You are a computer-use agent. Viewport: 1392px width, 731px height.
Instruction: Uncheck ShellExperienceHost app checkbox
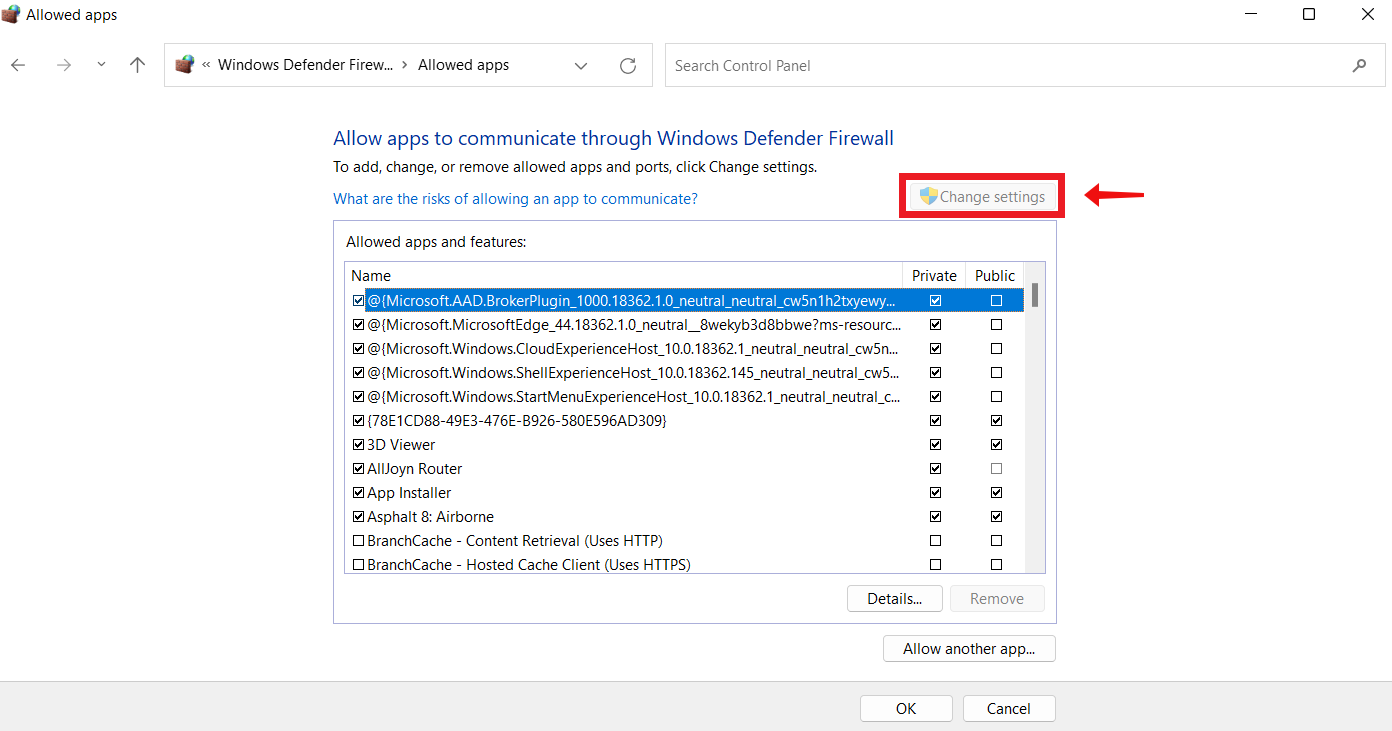[x=359, y=373]
